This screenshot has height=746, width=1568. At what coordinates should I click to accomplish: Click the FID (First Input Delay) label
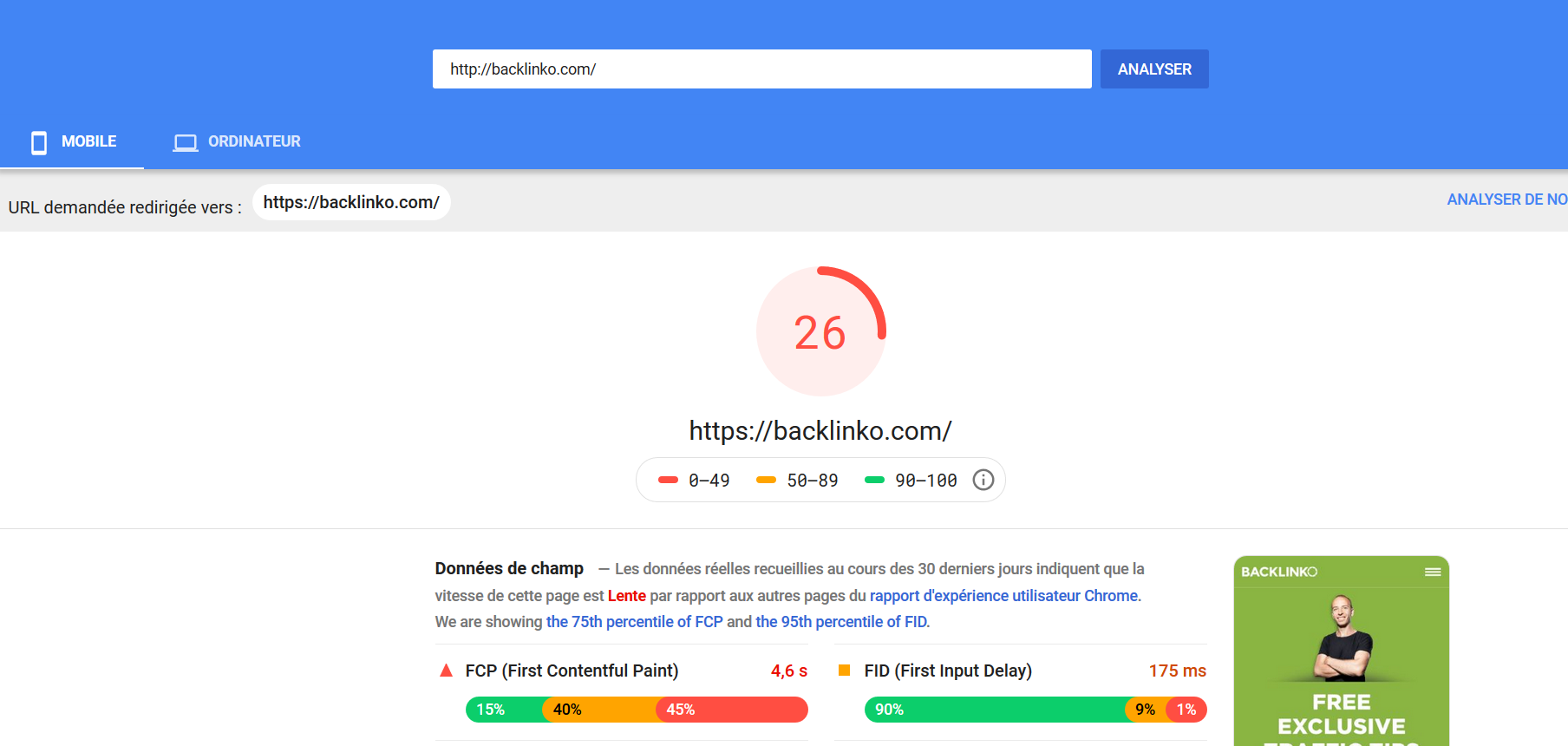(948, 671)
